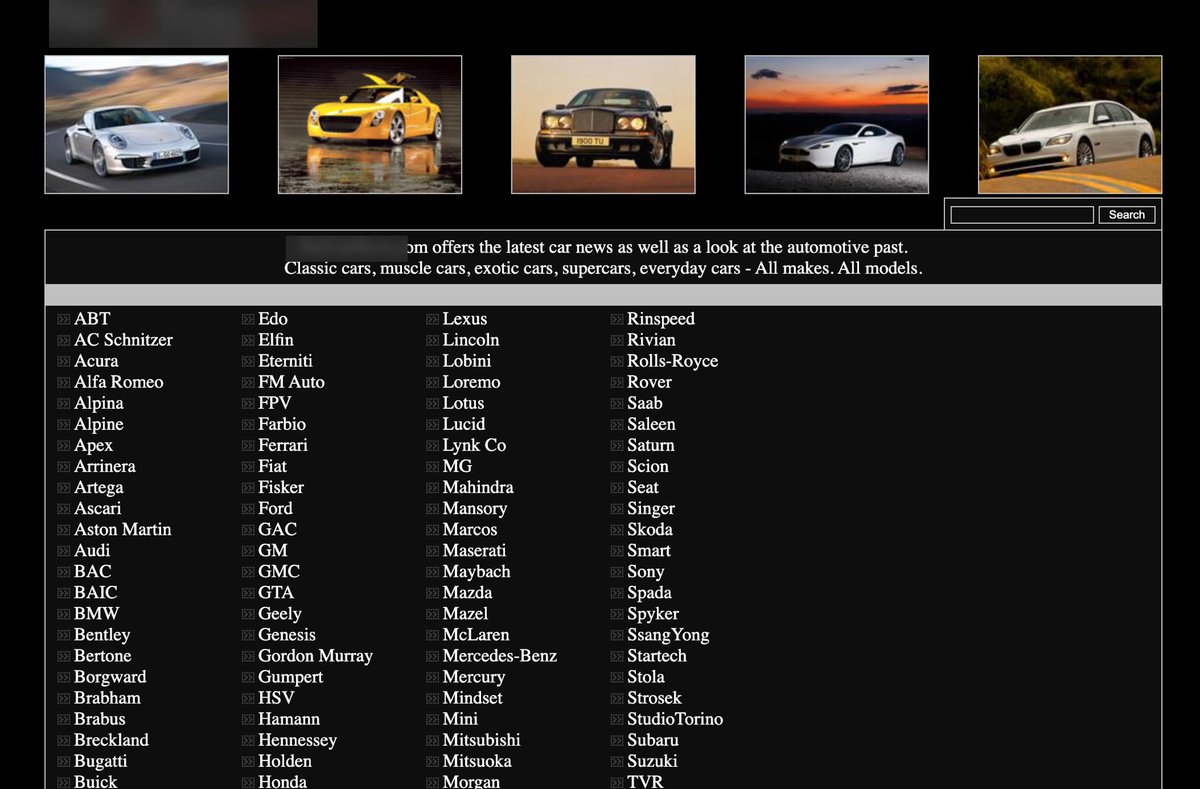Image resolution: width=1200 pixels, height=789 pixels.
Task: Select the McLaren link
Action: click(476, 634)
